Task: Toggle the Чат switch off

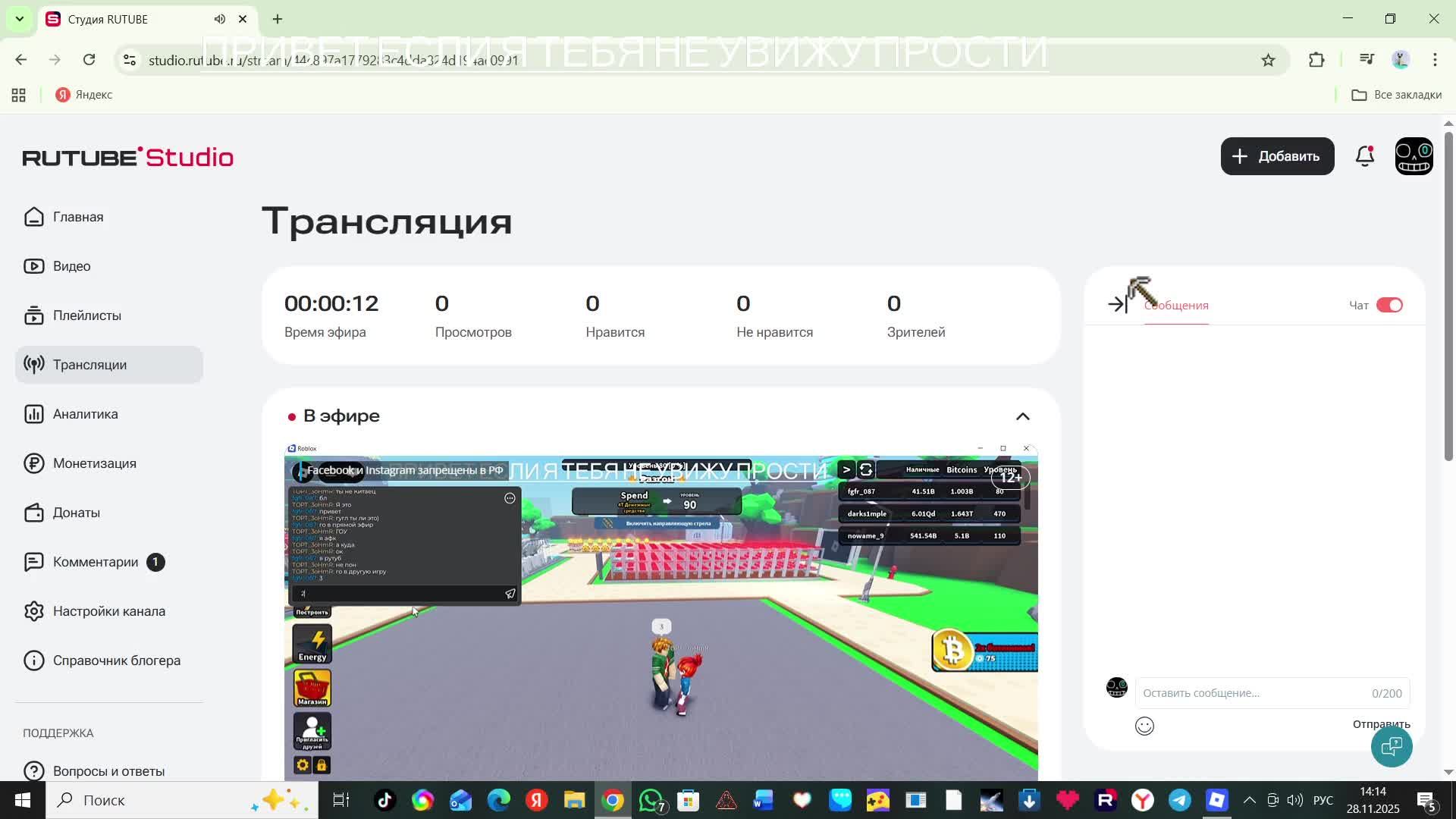Action: pos(1389,305)
